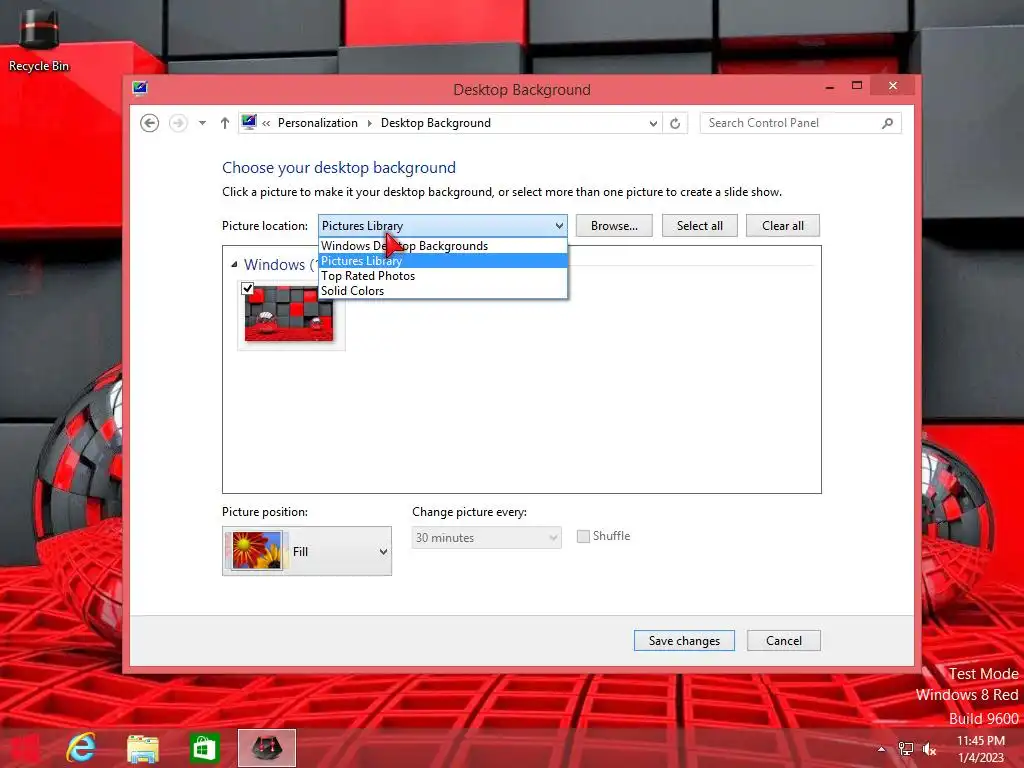Select the red cubes wallpaper thumbnail
This screenshot has height=768, width=1024.
(x=289, y=315)
